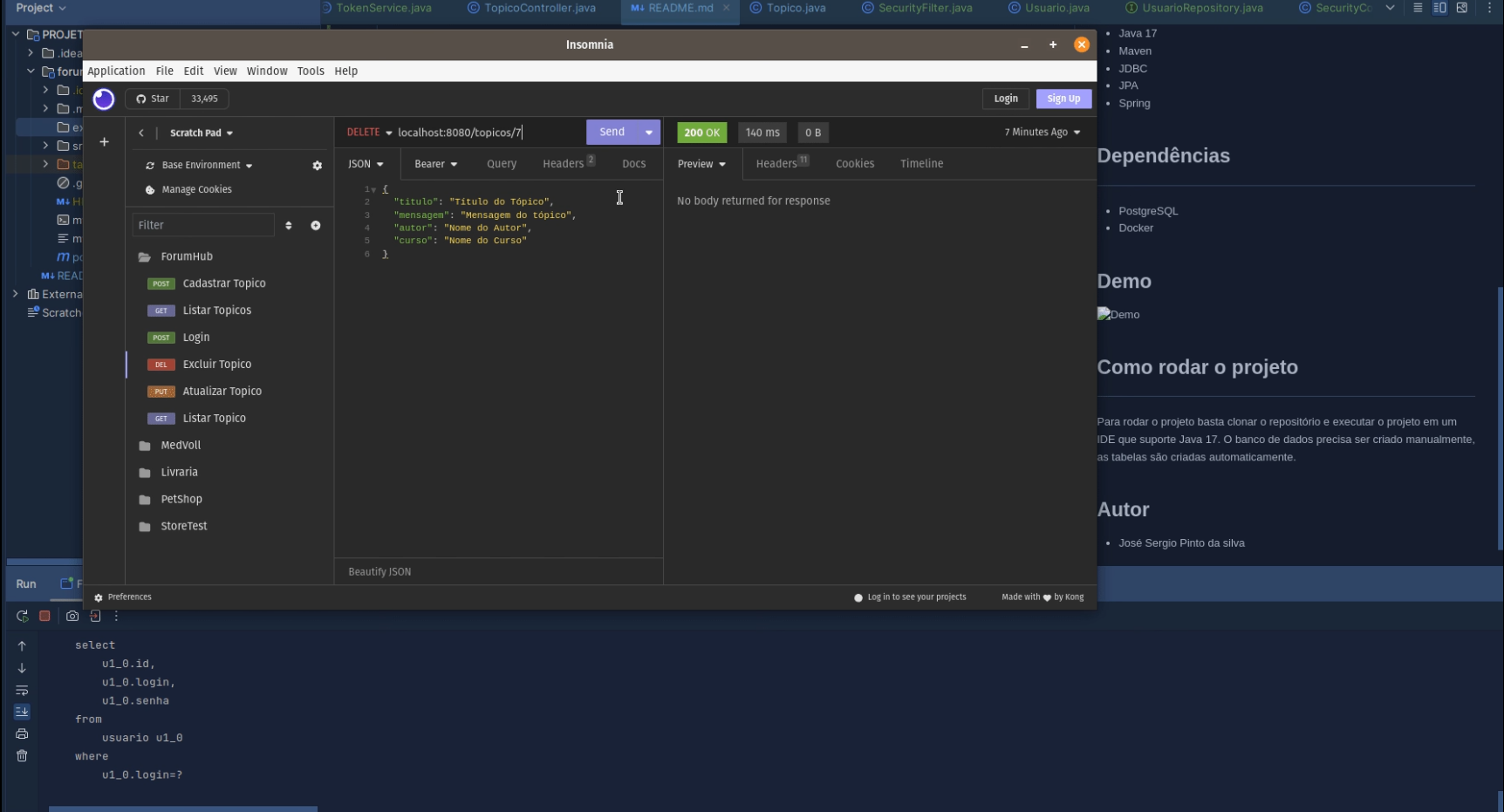1504x812 pixels.
Task: Switch to the SecurityFilter.java IDE tab
Action: [x=917, y=8]
